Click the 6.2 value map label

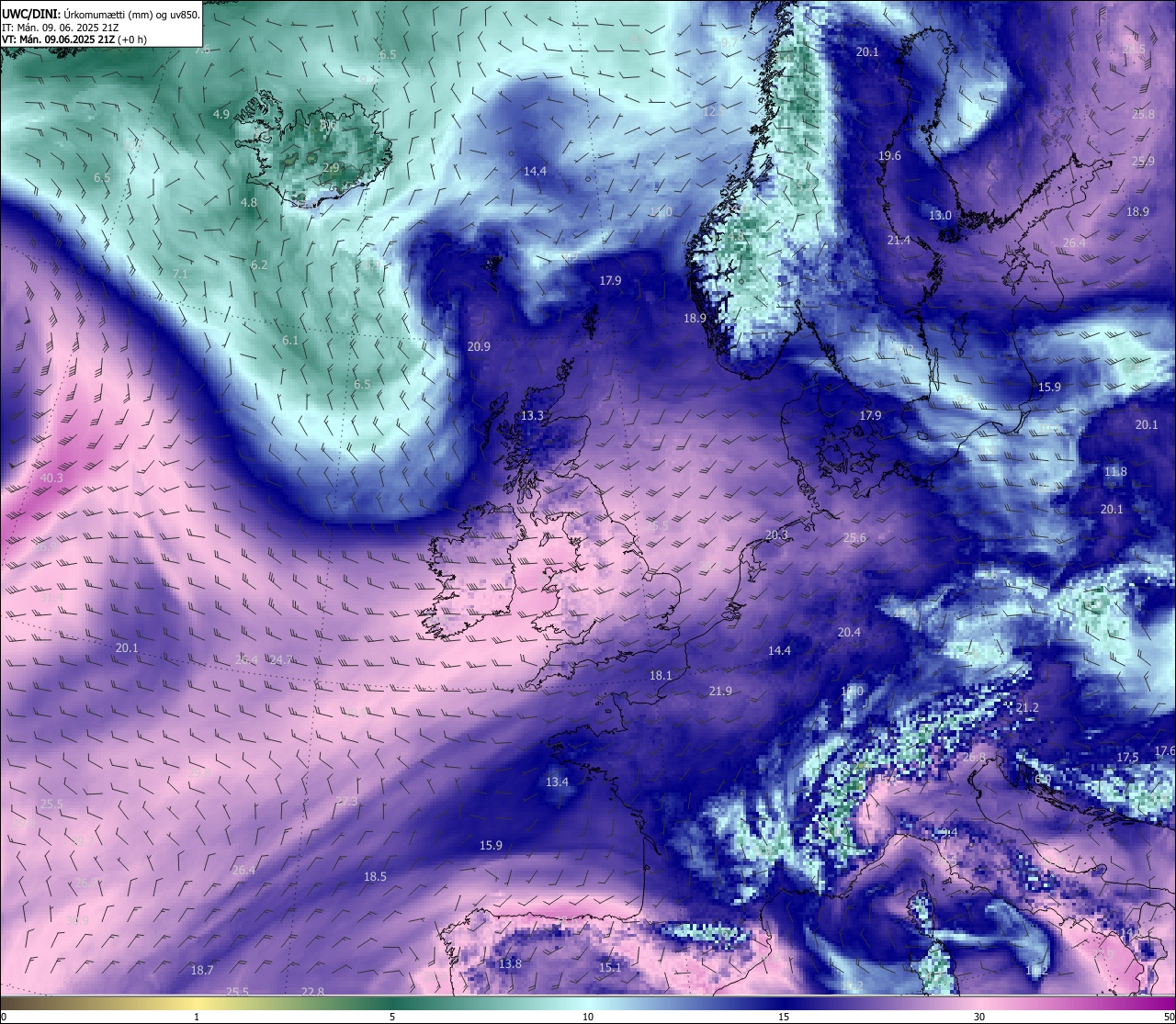(259, 265)
